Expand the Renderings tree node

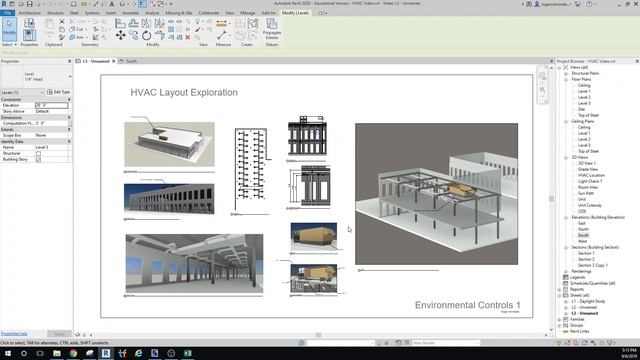(x=566, y=271)
